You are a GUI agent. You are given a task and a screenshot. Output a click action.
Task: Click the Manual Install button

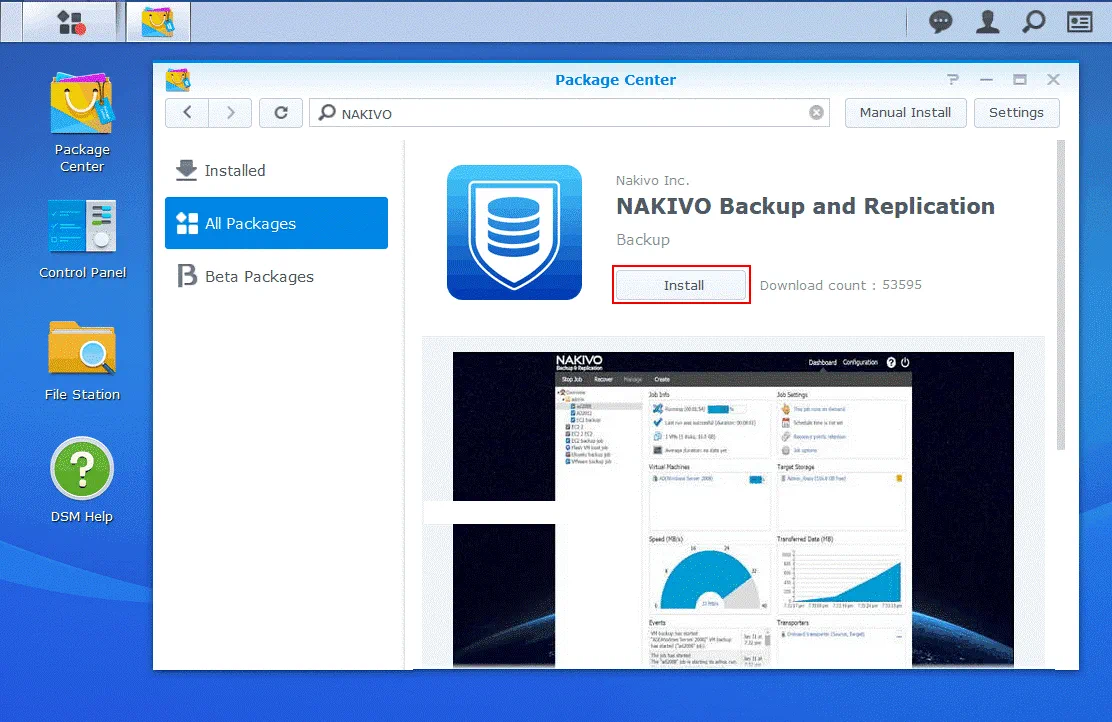(905, 113)
